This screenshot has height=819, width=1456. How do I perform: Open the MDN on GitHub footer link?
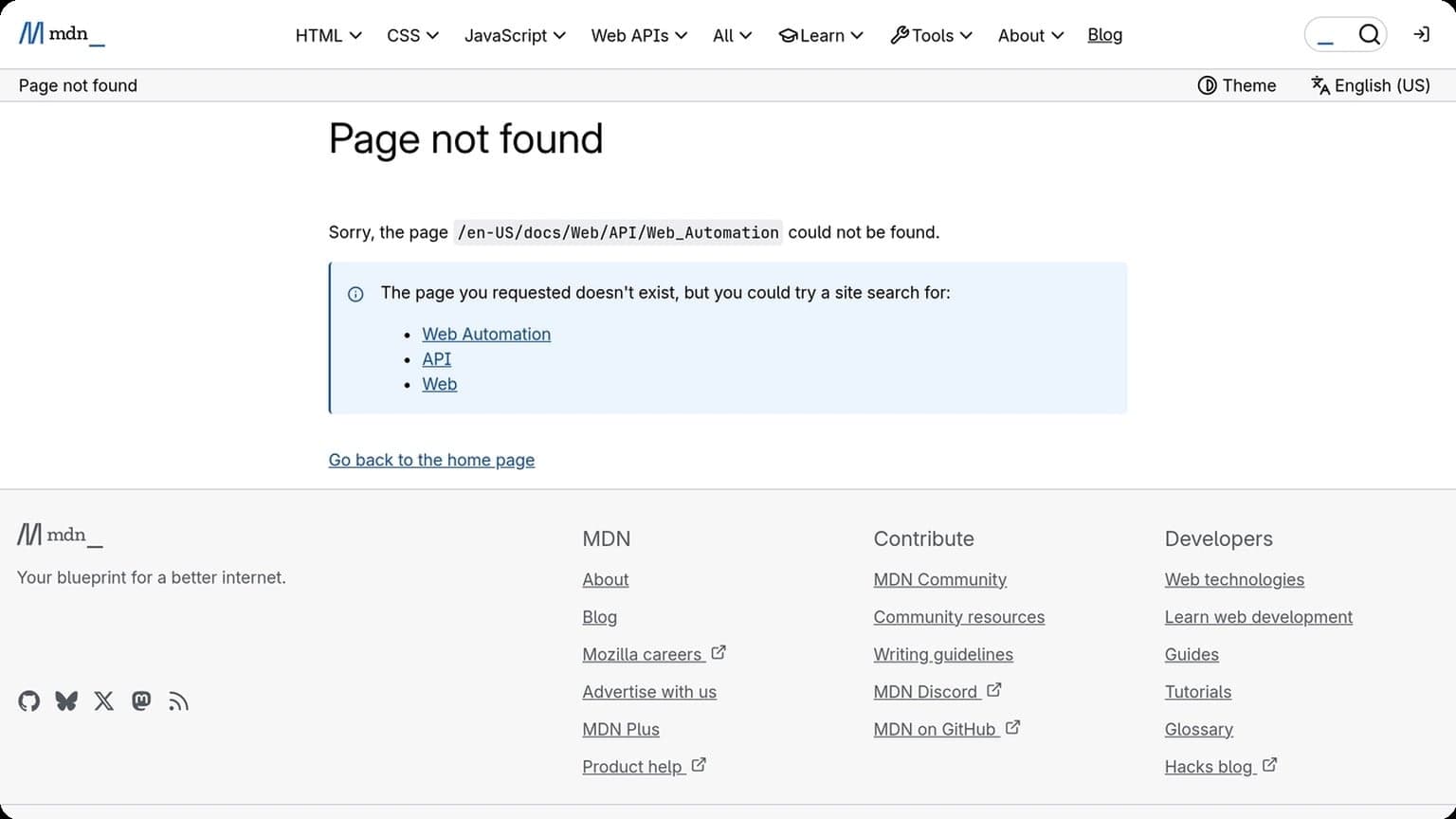[935, 729]
